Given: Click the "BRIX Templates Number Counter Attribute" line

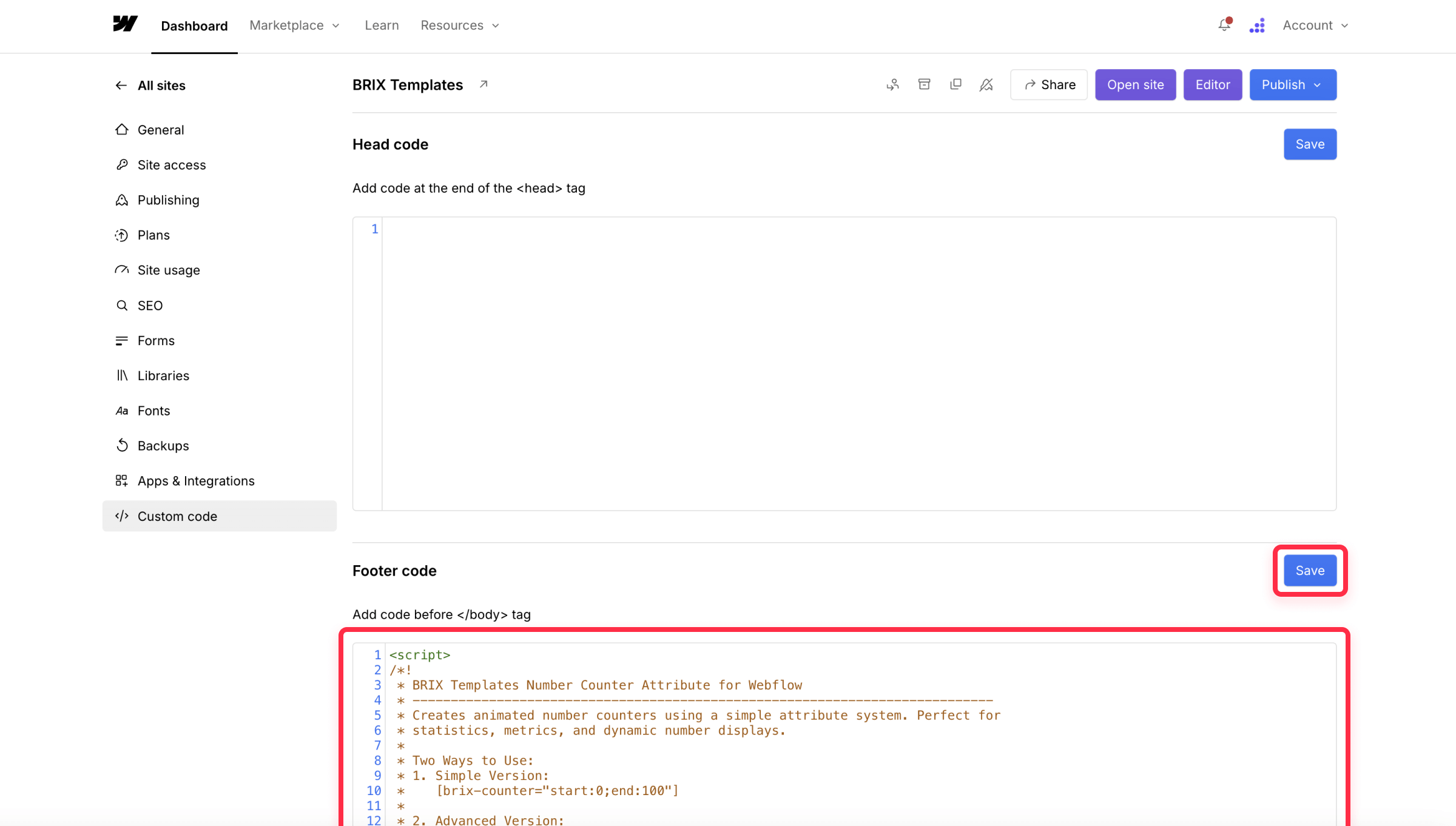Looking at the screenshot, I should [599, 685].
